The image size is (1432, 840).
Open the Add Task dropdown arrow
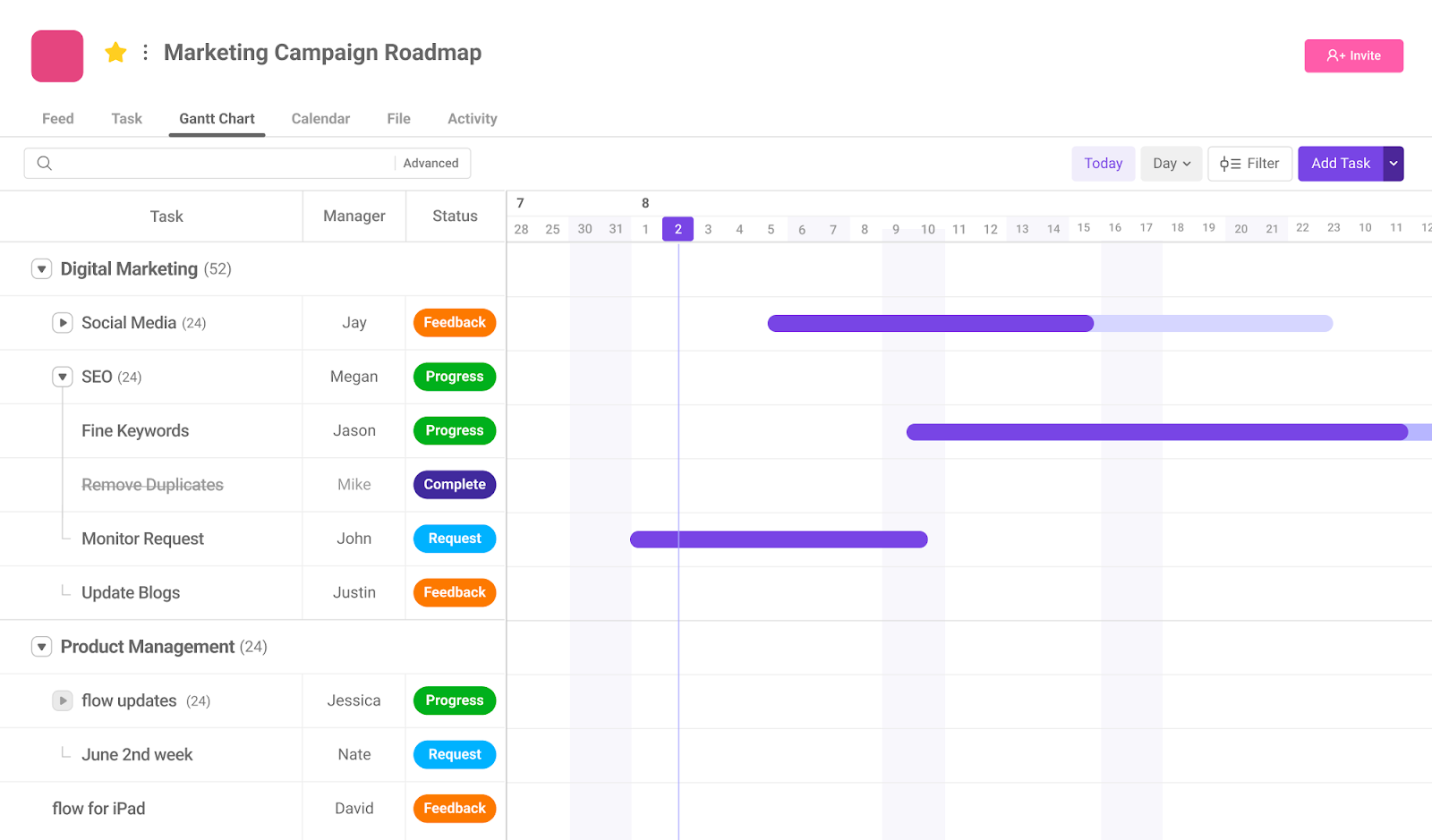(x=1394, y=164)
